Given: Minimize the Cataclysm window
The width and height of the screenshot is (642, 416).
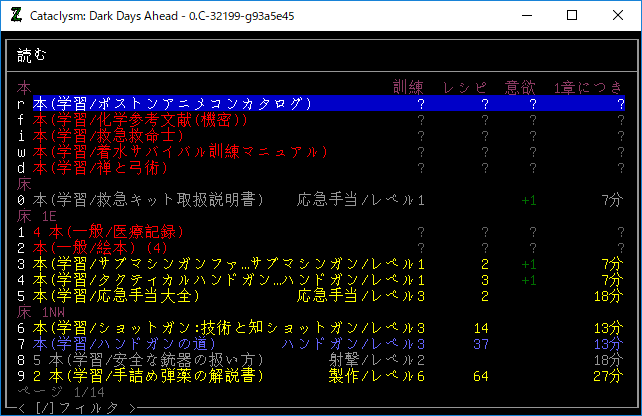Looking at the screenshot, I should click(518, 16).
